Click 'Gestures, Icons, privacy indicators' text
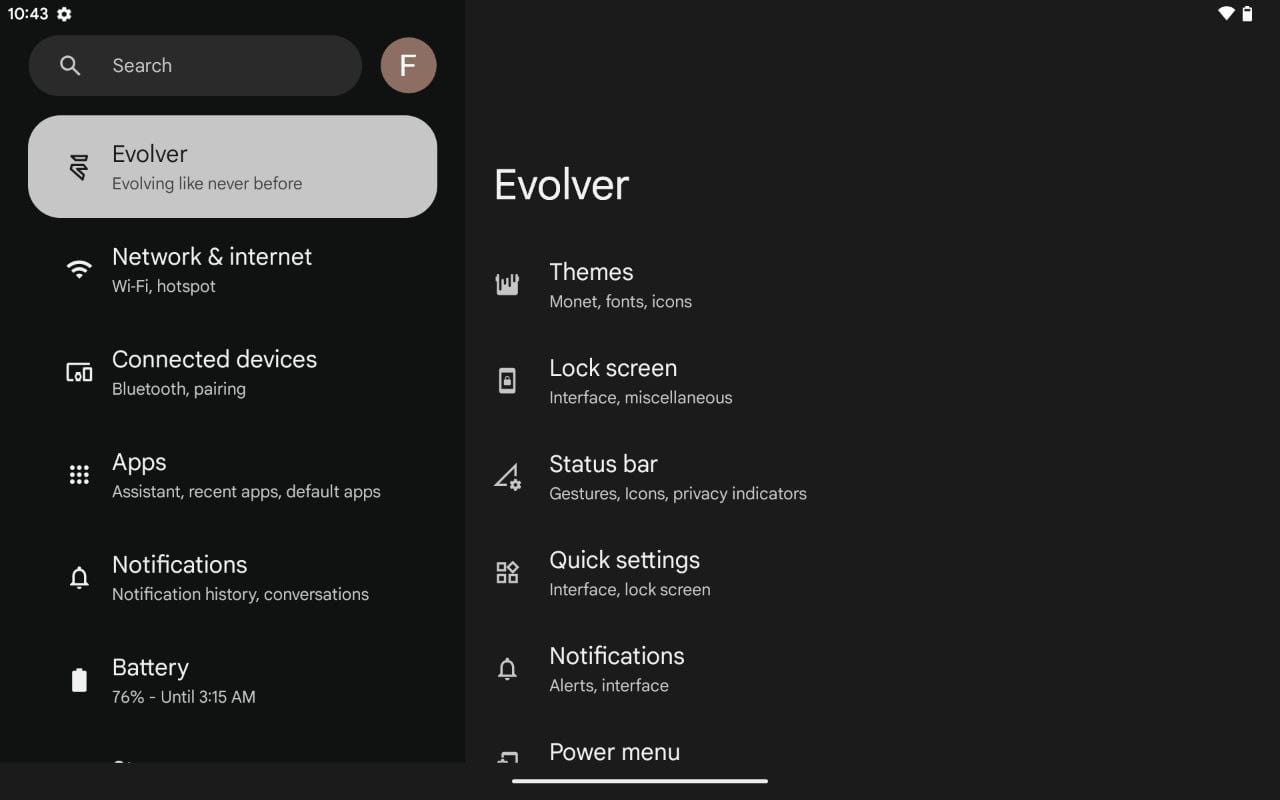This screenshot has width=1280, height=800. click(x=678, y=494)
